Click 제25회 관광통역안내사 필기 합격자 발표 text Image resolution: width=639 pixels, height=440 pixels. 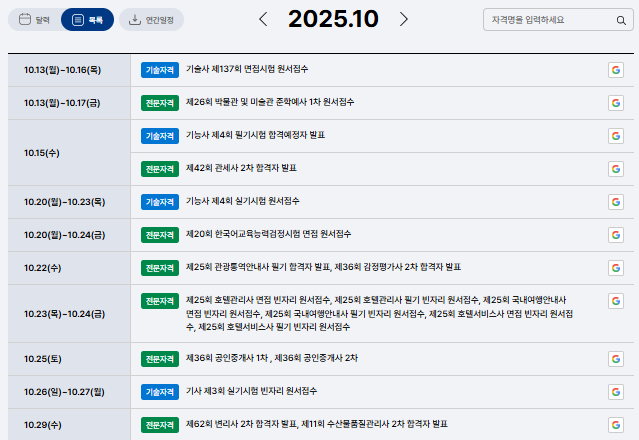coord(258,267)
